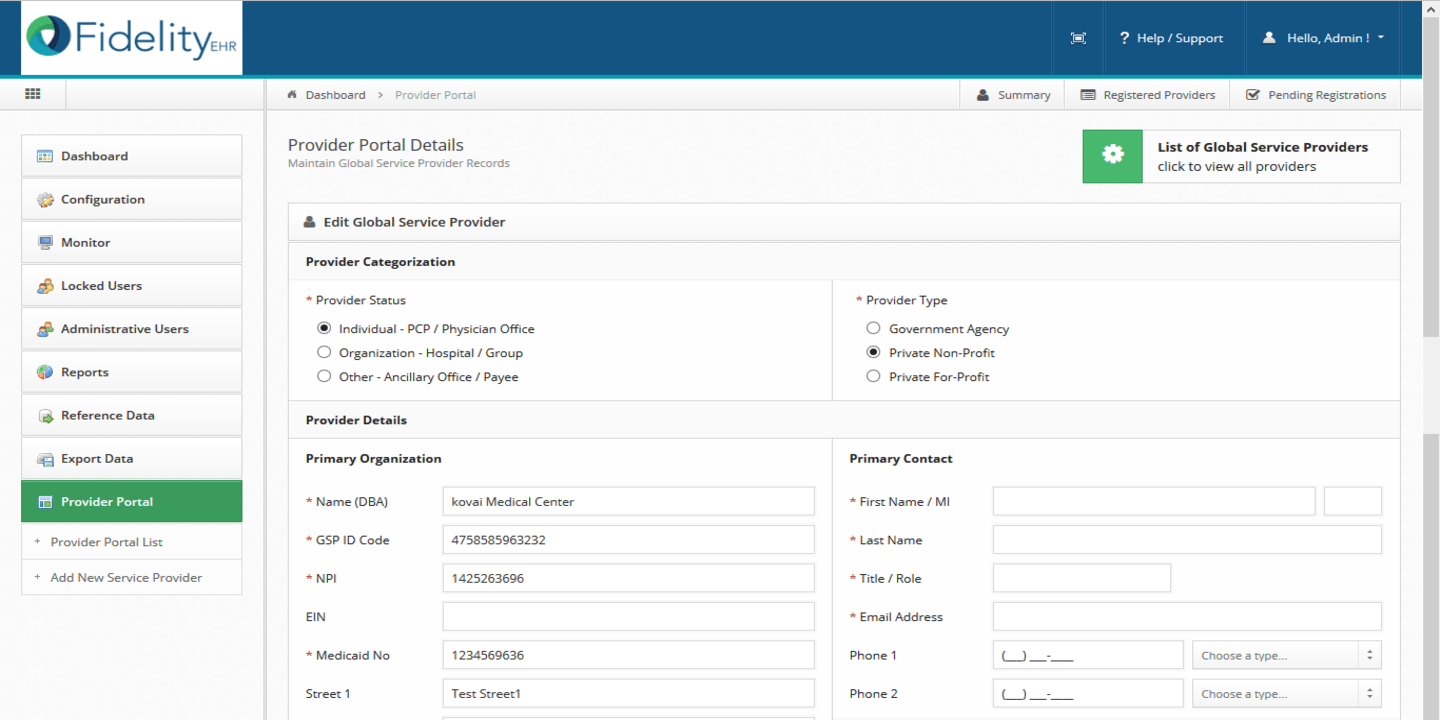Select Organization - Hospital / Group option

[x=324, y=352]
